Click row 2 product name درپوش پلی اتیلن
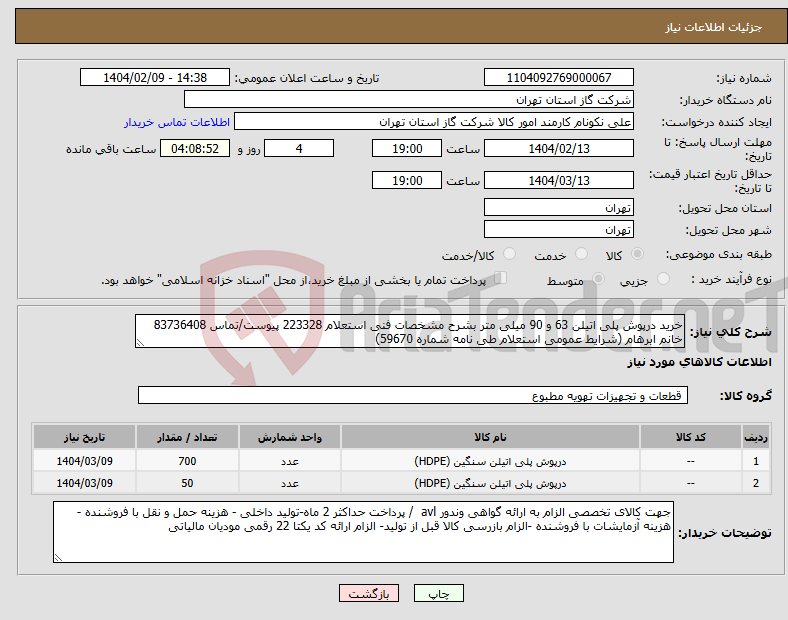The image size is (788, 620). coord(490,483)
